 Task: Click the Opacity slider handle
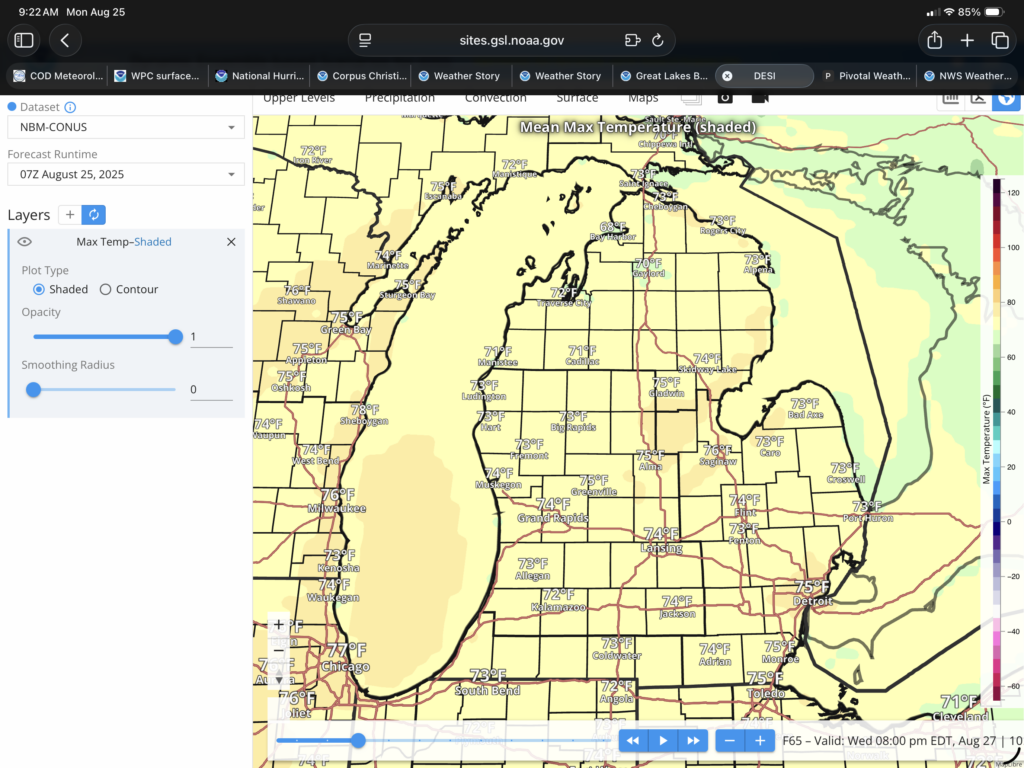click(x=176, y=337)
